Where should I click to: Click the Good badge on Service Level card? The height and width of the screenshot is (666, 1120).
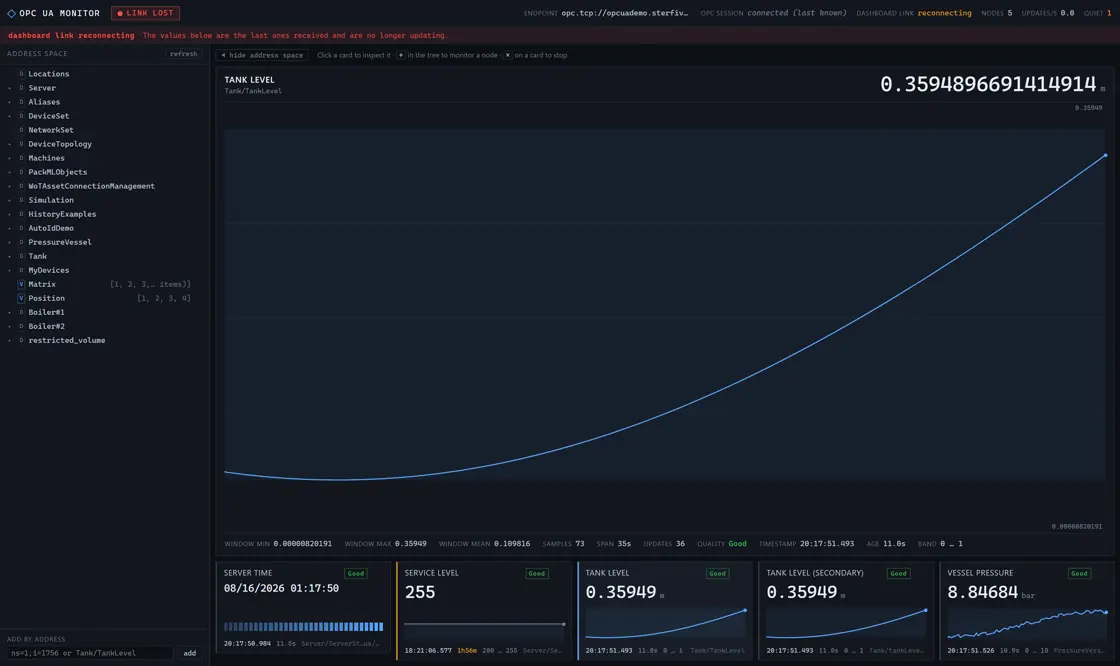536,573
